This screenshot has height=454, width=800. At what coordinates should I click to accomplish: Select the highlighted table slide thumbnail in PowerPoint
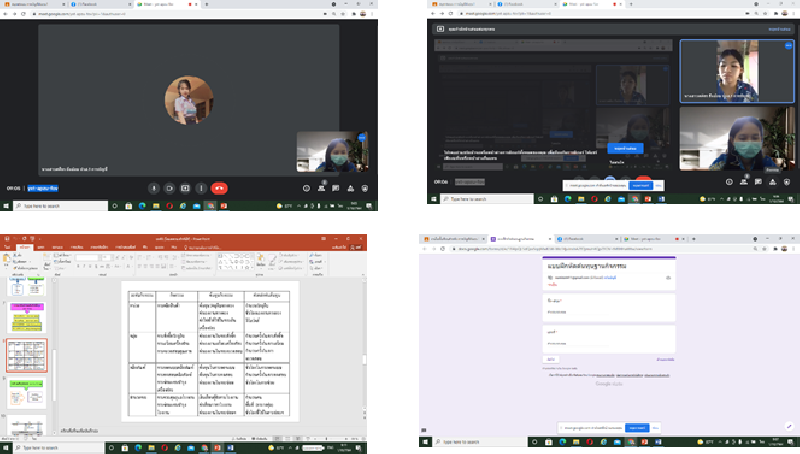pos(26,356)
